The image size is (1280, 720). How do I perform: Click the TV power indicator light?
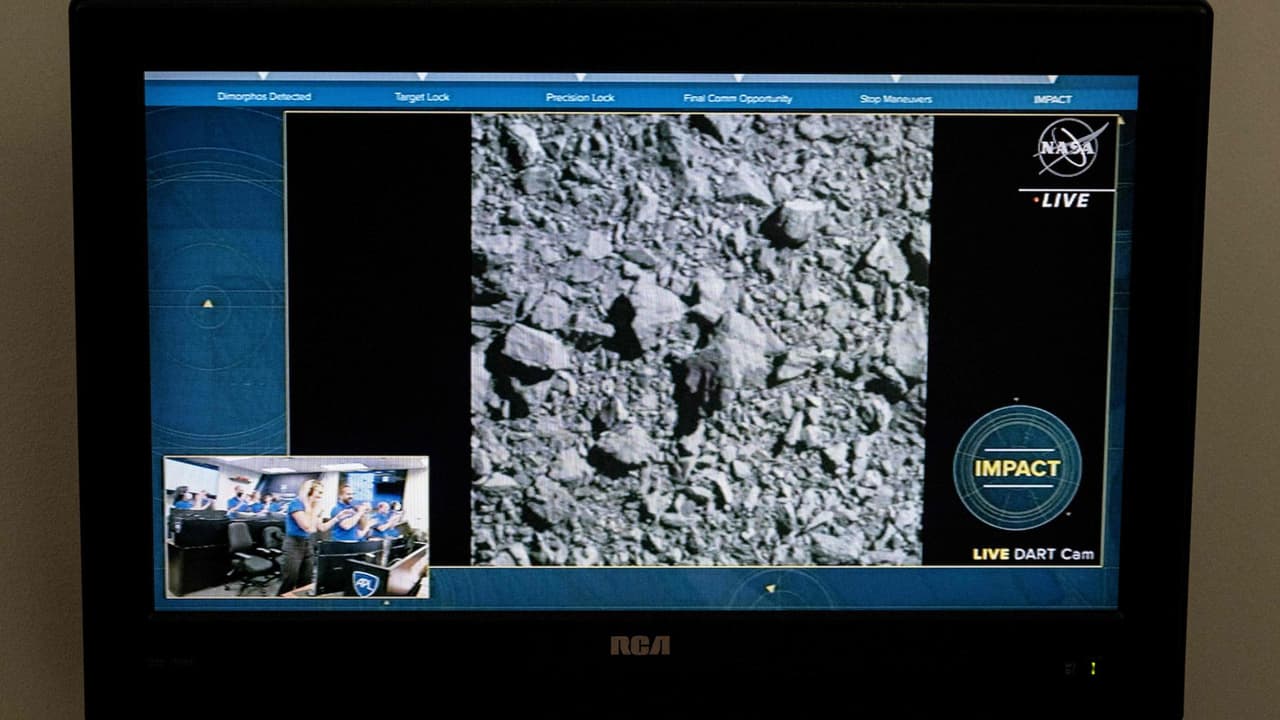1093,667
